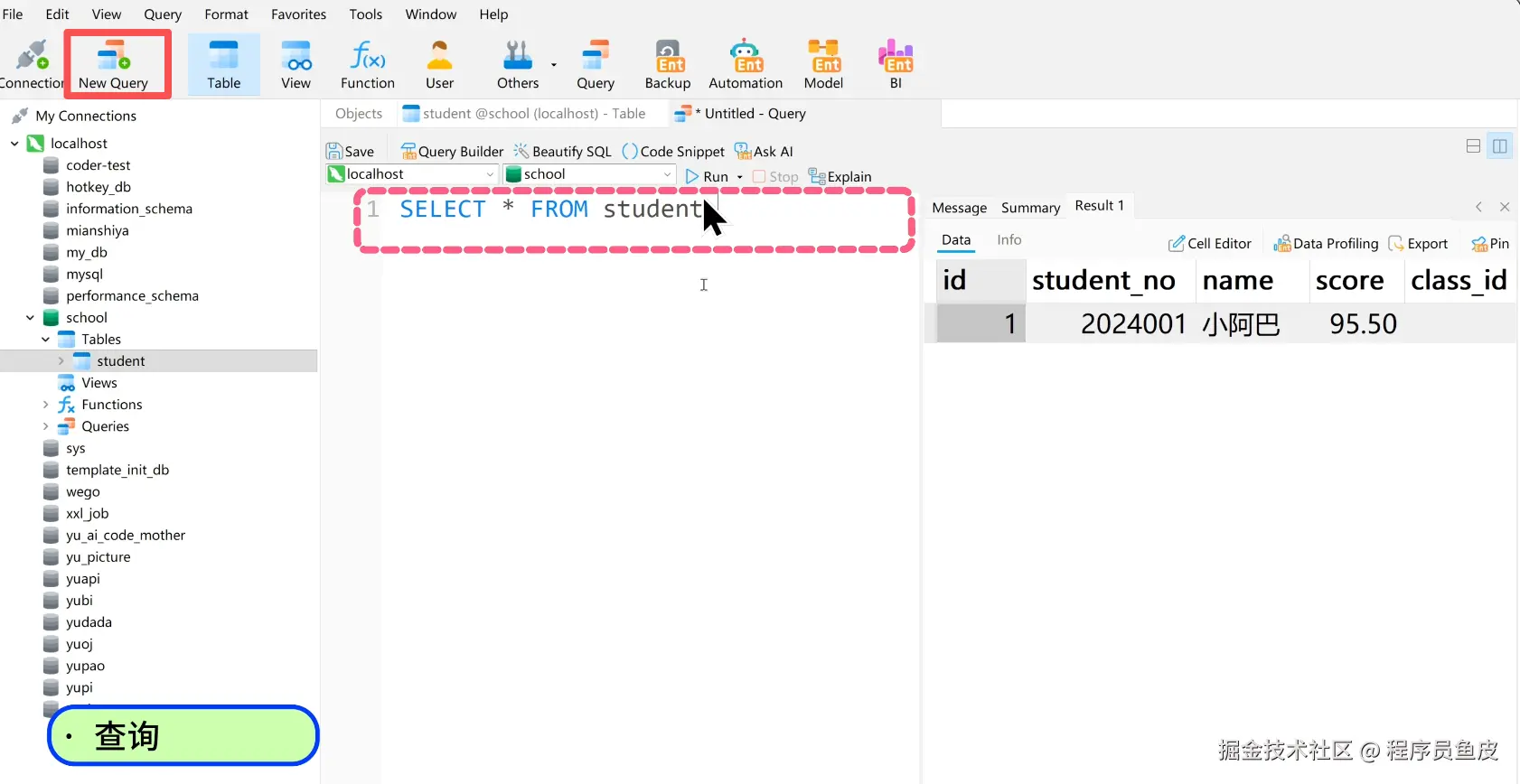Show the Message tab

tap(960, 208)
